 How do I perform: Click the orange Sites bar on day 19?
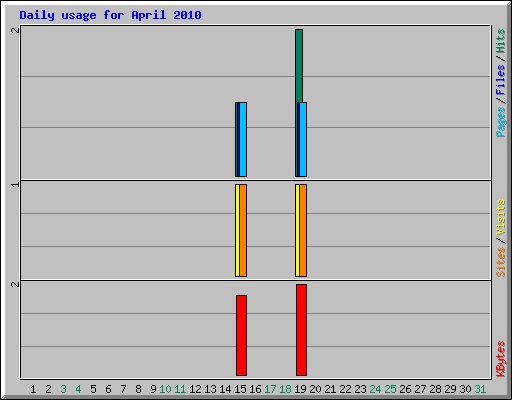click(x=303, y=230)
